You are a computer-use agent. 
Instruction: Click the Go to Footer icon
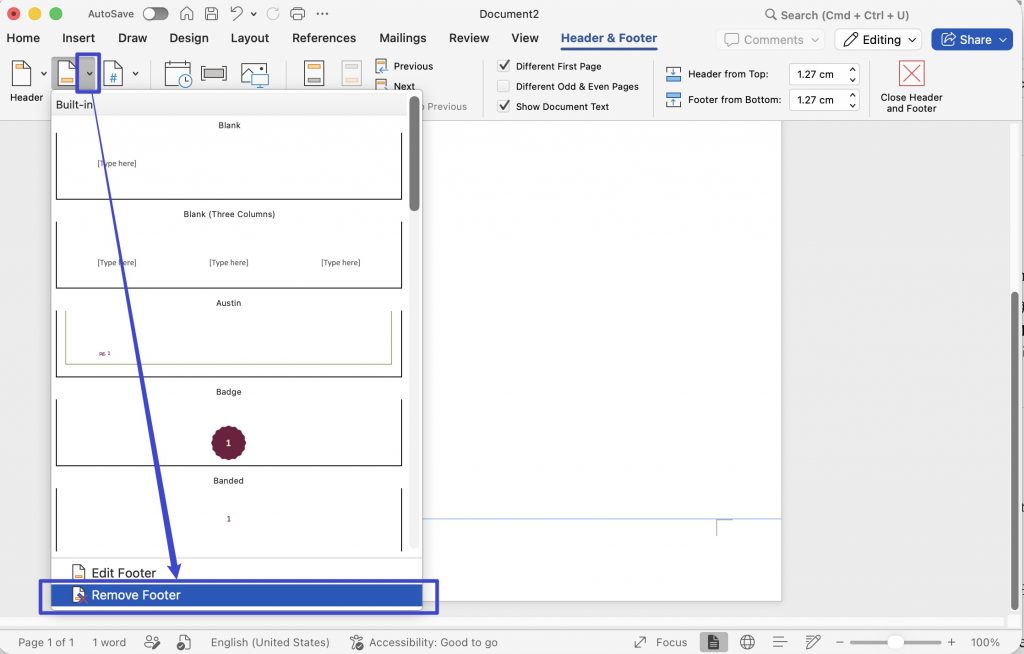pyautogui.click(x=351, y=74)
